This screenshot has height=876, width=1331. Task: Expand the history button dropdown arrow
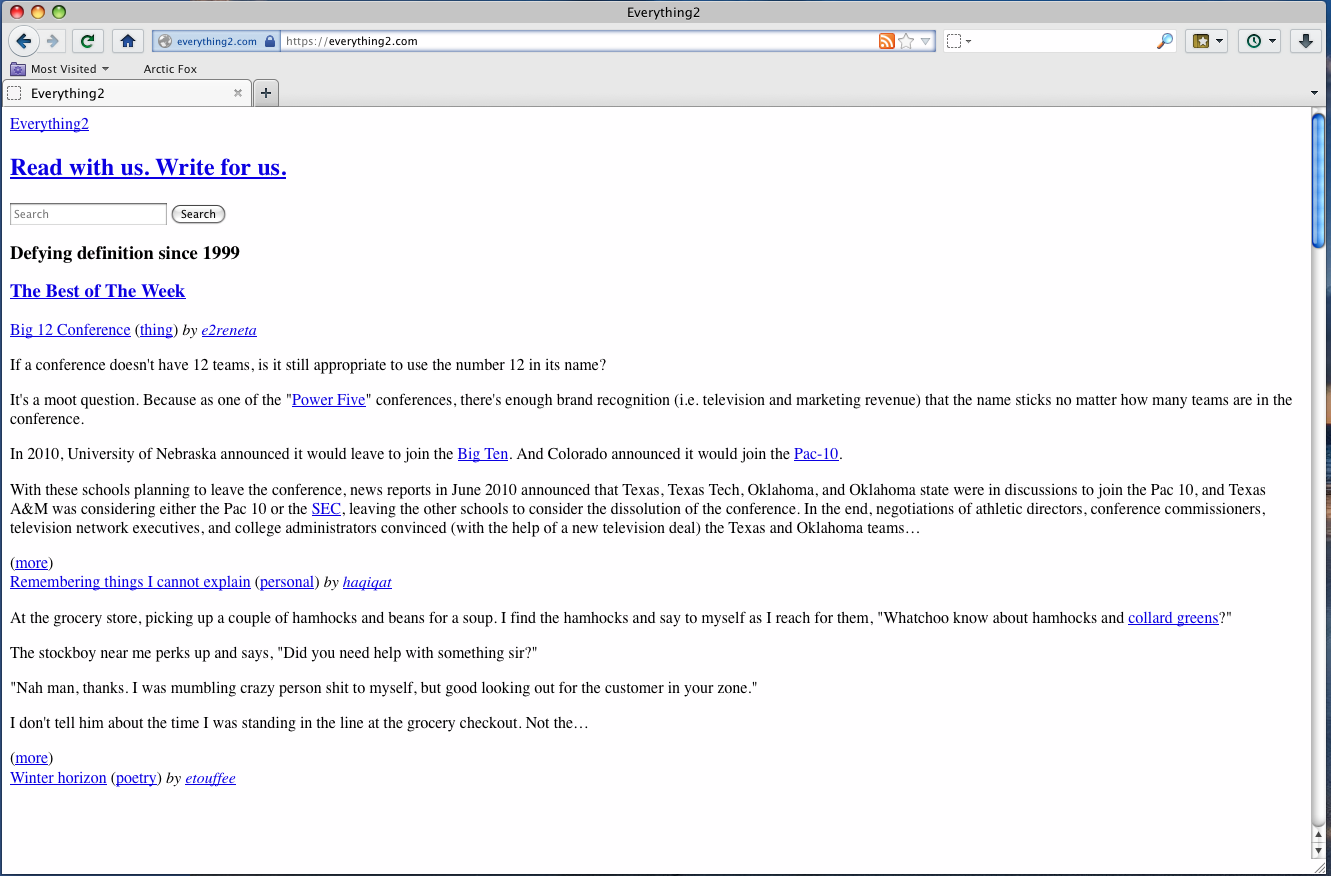(x=1273, y=41)
